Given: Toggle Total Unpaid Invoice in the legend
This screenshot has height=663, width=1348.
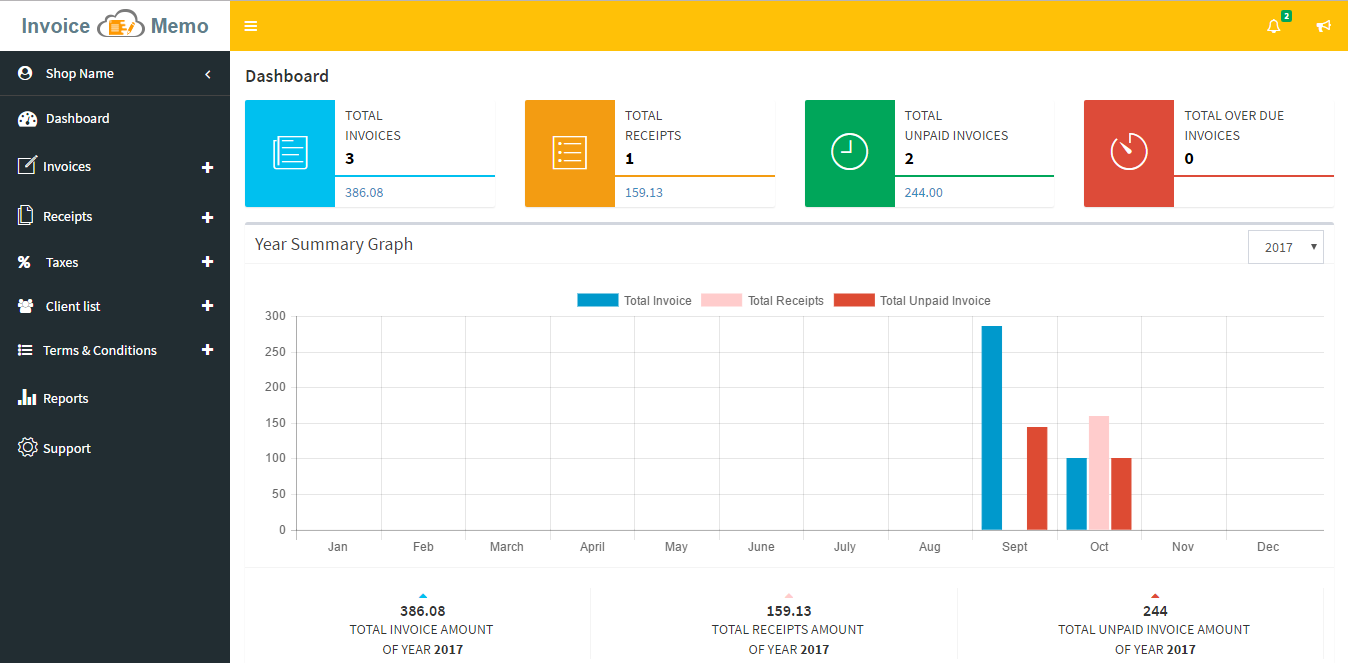Looking at the screenshot, I should click(x=933, y=300).
